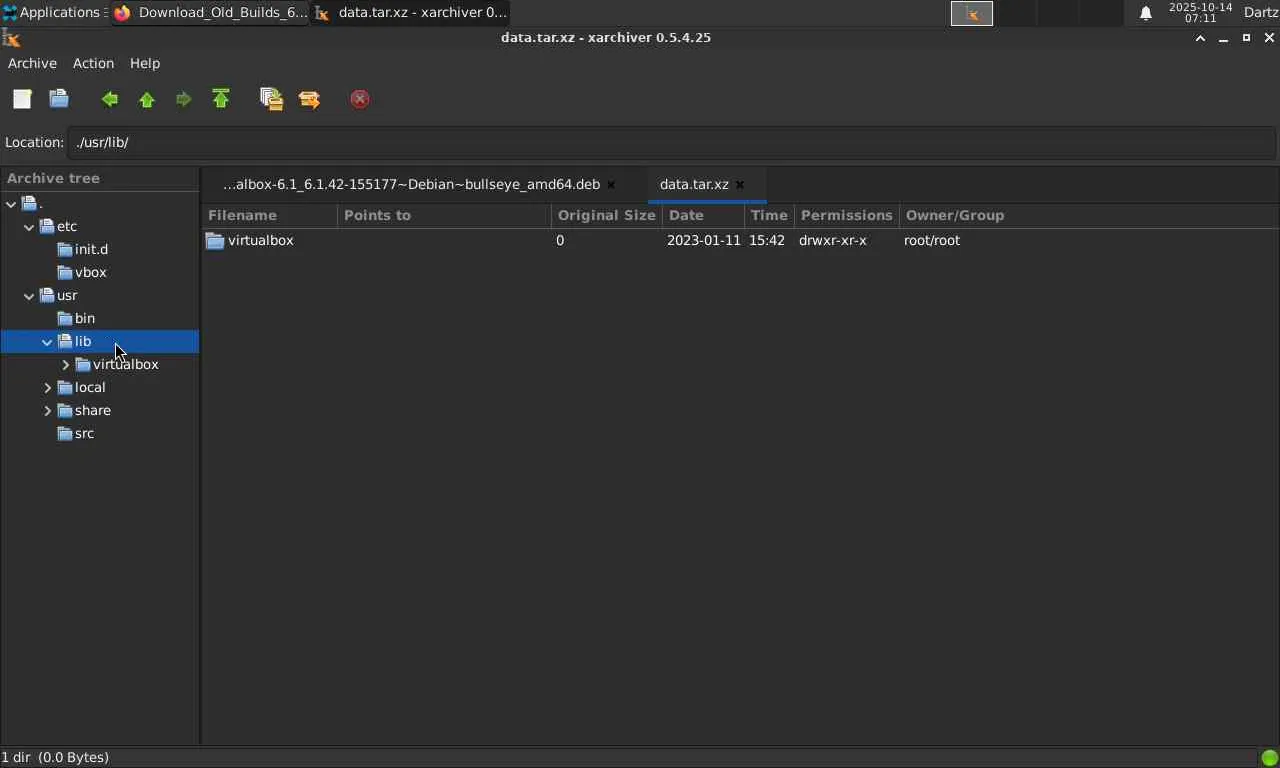The image size is (1280, 768).
Task: Collapse the root '.' tree node
Action: [x=11, y=204]
